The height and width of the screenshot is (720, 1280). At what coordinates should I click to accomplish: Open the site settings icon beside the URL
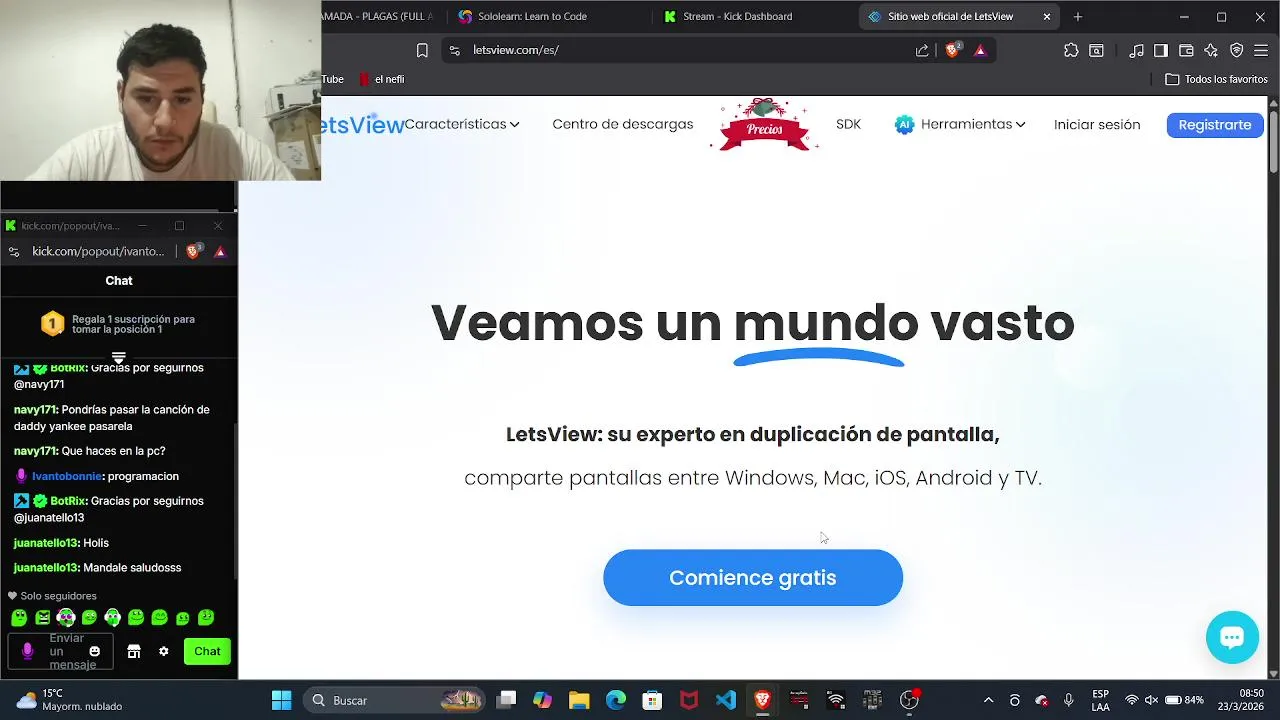[x=454, y=50]
